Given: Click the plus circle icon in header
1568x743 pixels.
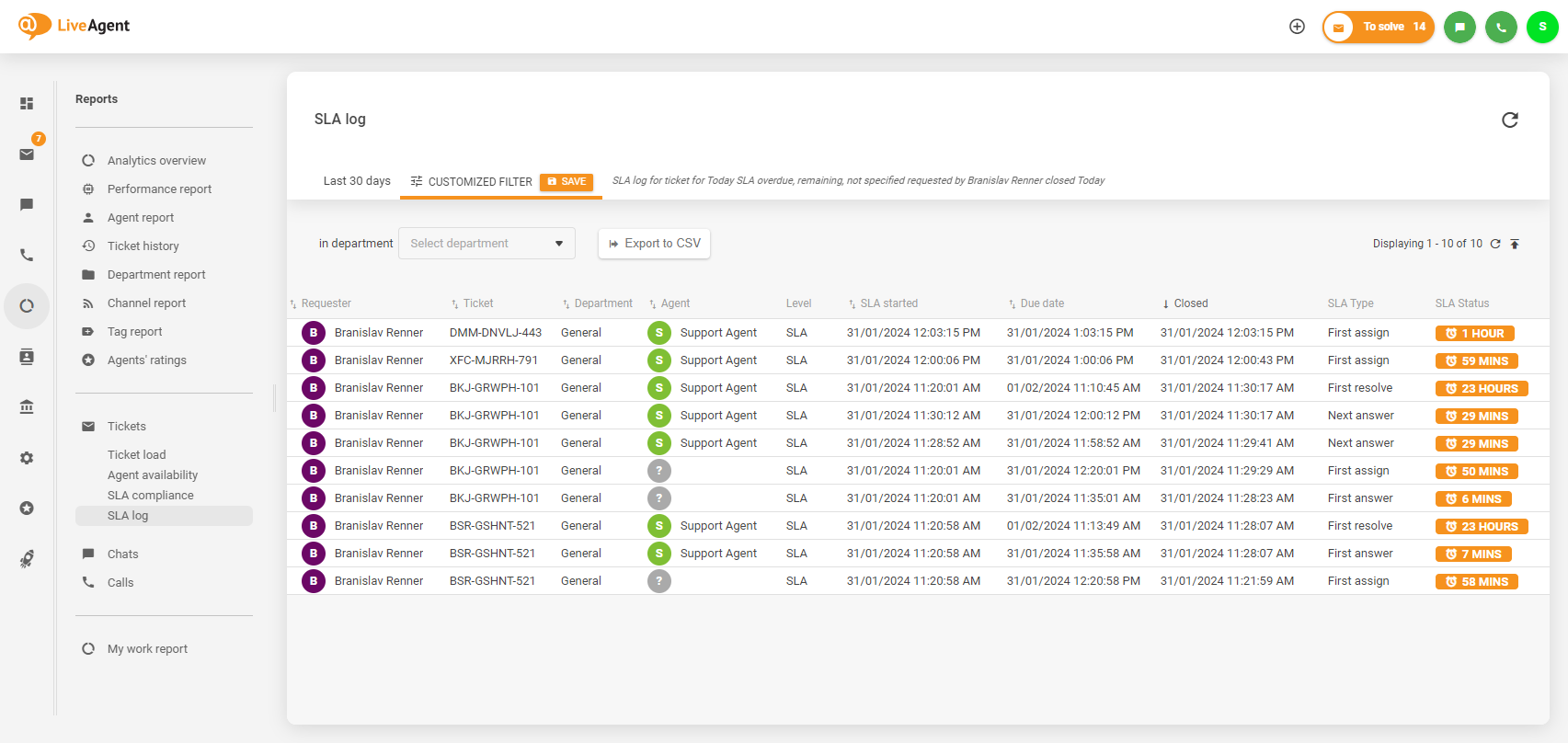Looking at the screenshot, I should (x=1297, y=27).
